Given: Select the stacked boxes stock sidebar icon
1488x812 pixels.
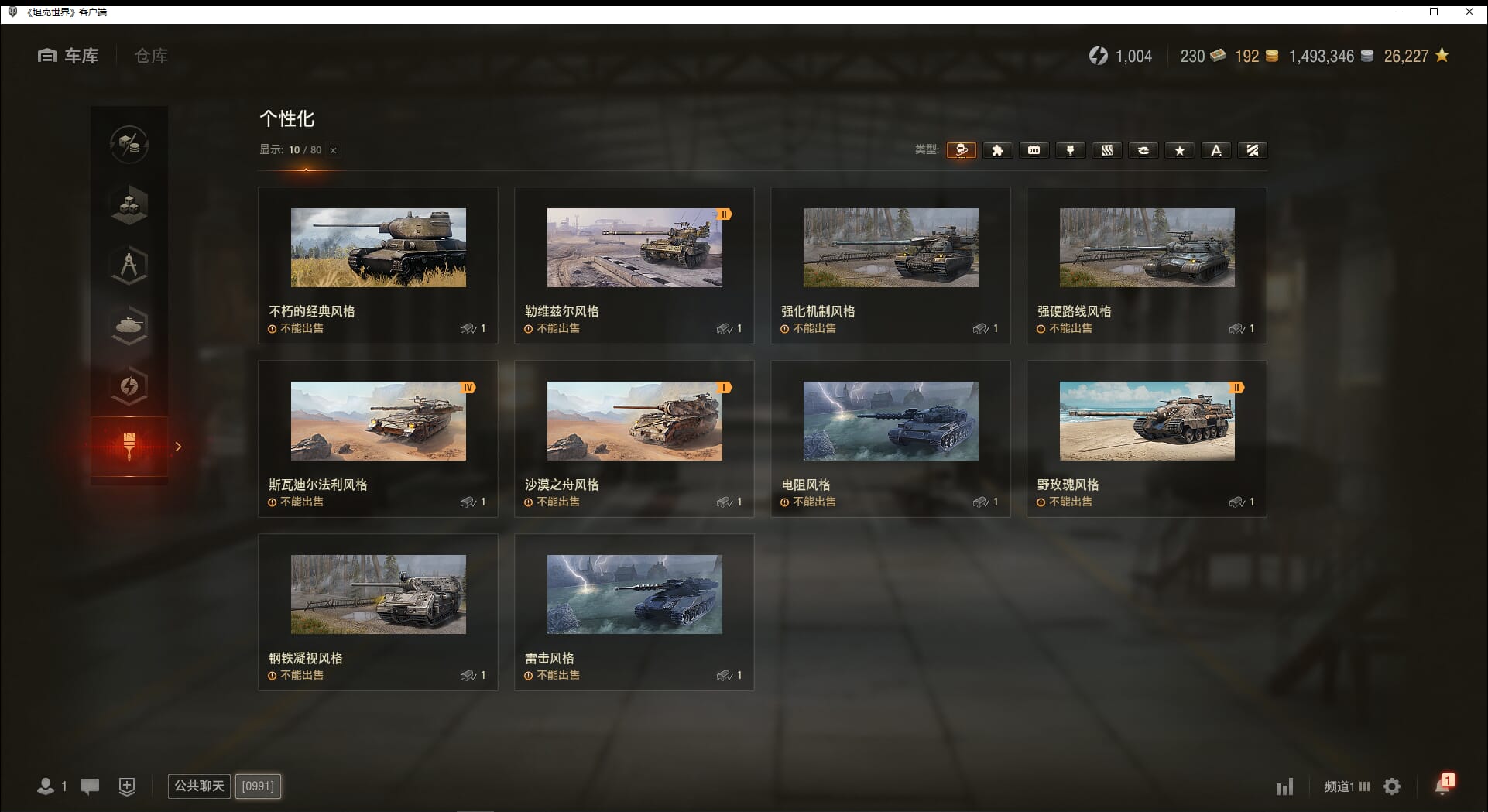Looking at the screenshot, I should coord(129,205).
